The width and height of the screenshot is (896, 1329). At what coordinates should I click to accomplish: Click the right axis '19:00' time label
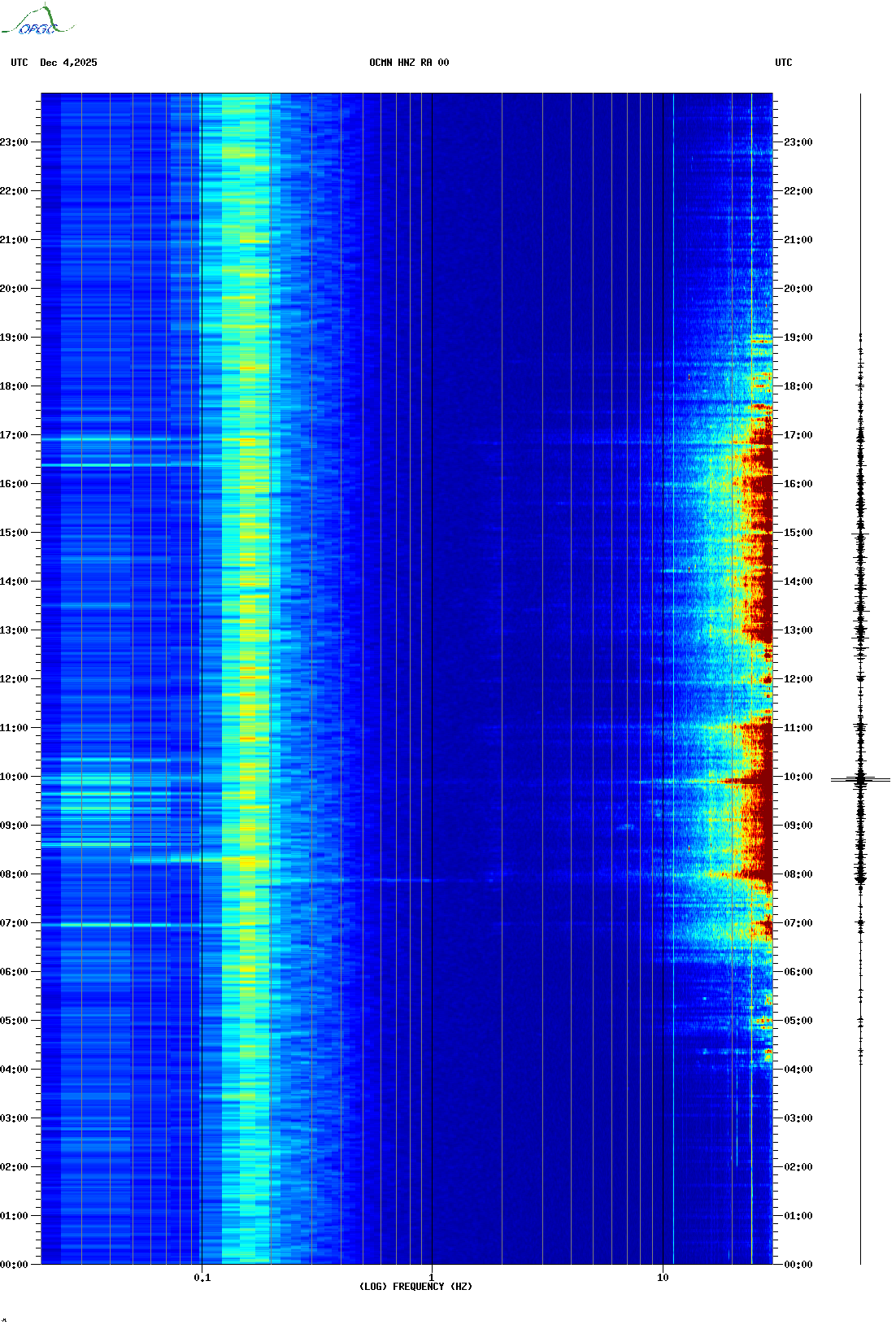click(x=798, y=338)
